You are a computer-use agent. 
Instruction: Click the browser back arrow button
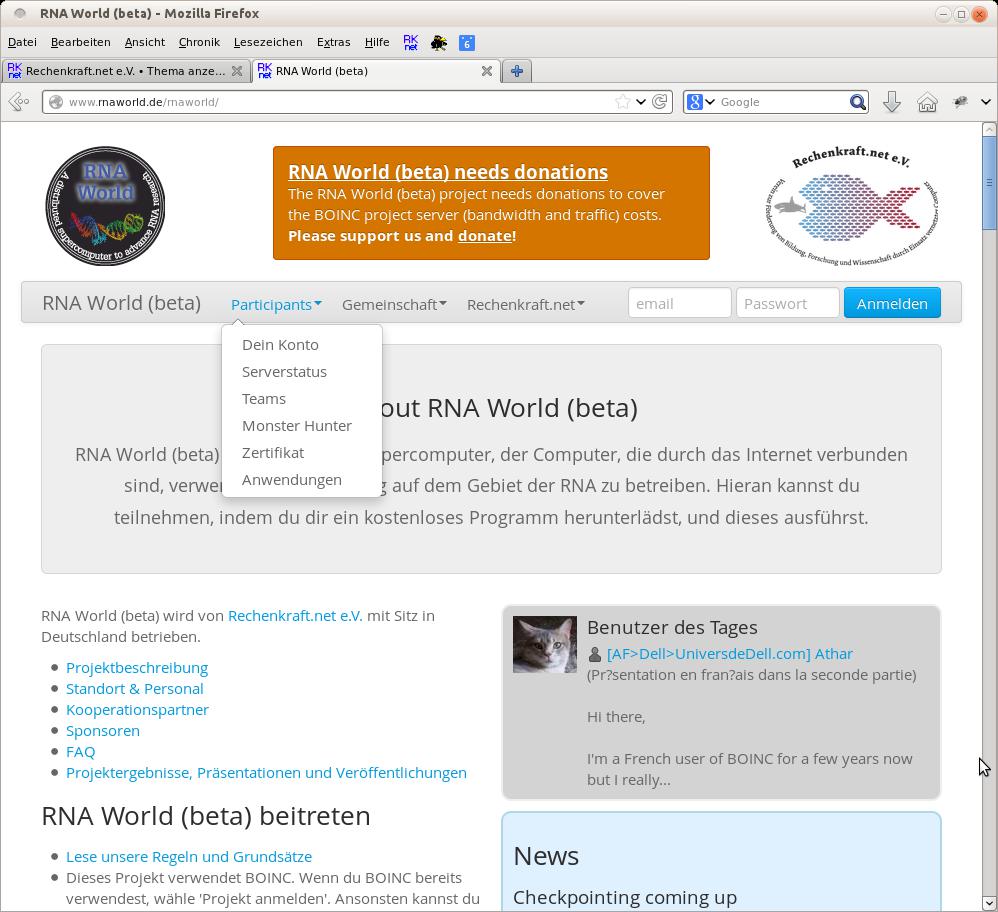pyautogui.click(x=17, y=102)
